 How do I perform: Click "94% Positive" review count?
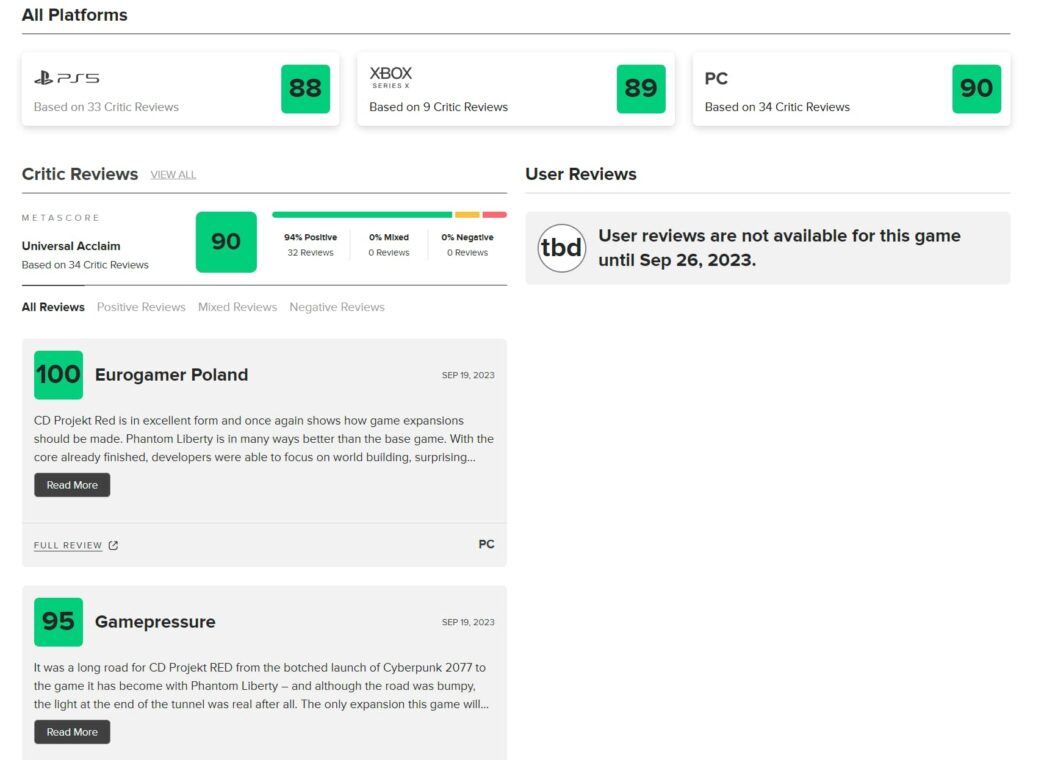pos(310,244)
